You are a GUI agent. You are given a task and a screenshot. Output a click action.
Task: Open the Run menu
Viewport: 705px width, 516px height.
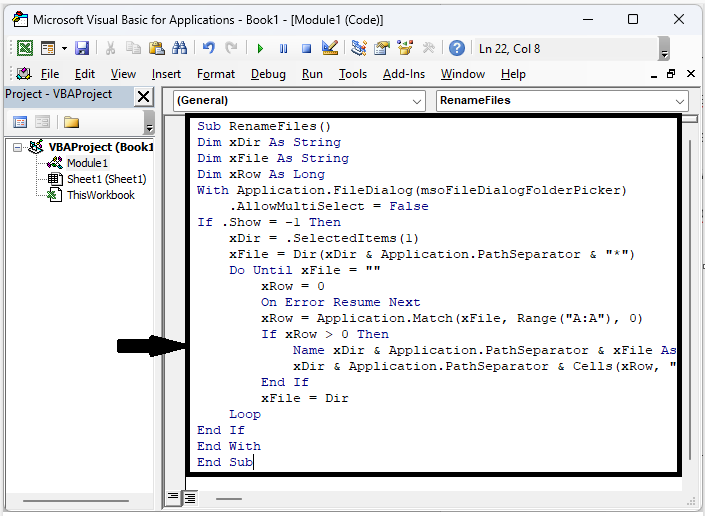click(312, 74)
